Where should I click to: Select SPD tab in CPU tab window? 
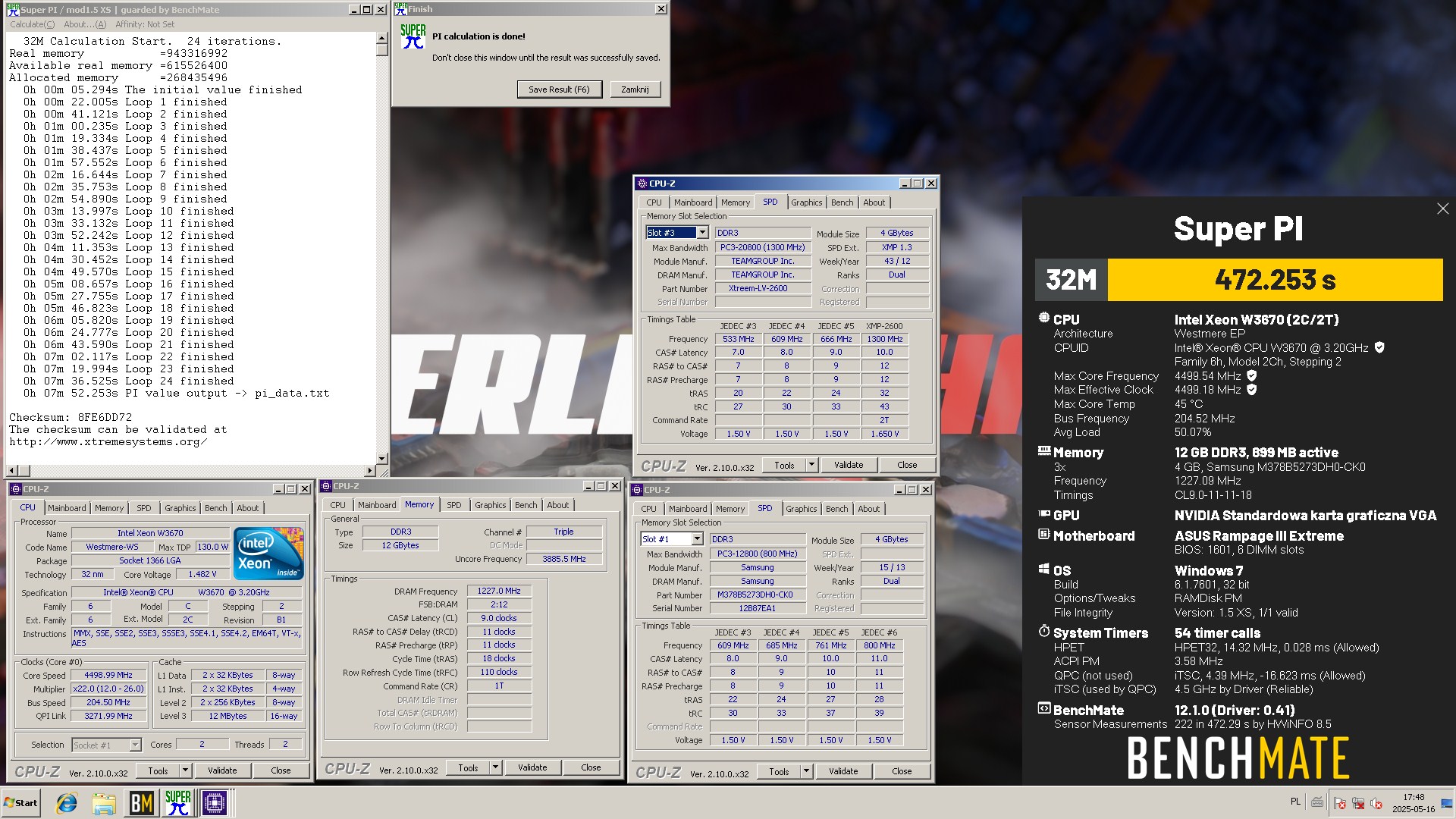(144, 508)
